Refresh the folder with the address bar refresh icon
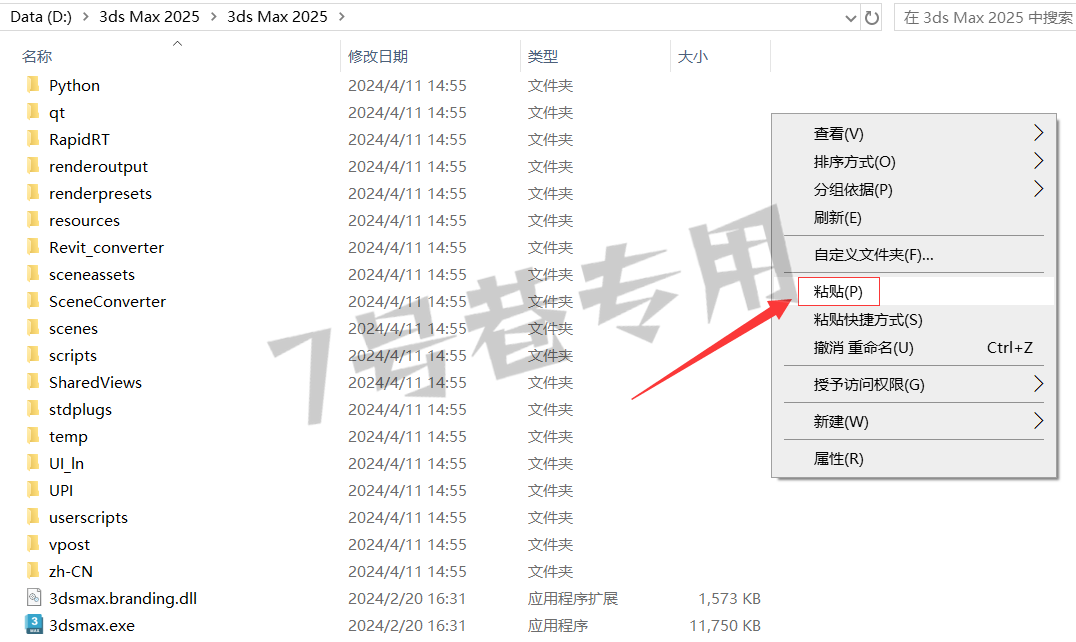The width and height of the screenshot is (1076, 642). click(x=872, y=18)
